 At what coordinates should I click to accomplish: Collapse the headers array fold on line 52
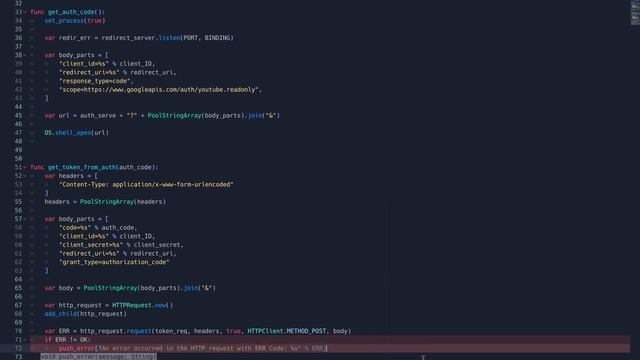tap(25, 176)
